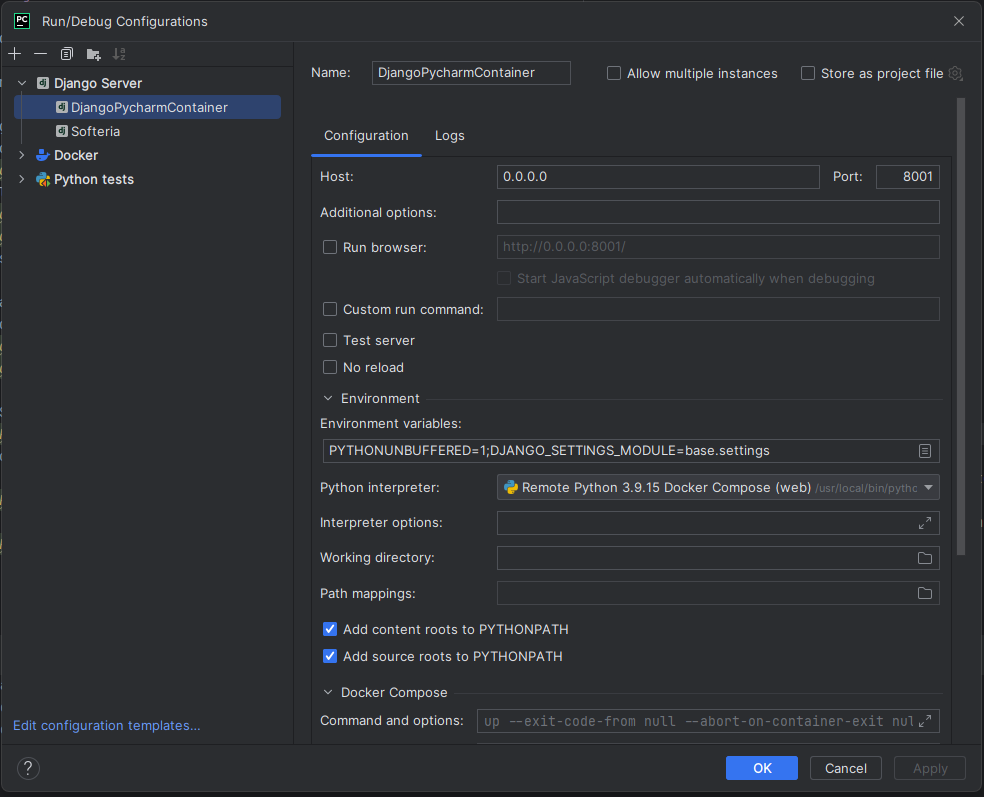984x797 pixels.
Task: Click the Remove Configuration minus icon
Action: pyautogui.click(x=40, y=54)
